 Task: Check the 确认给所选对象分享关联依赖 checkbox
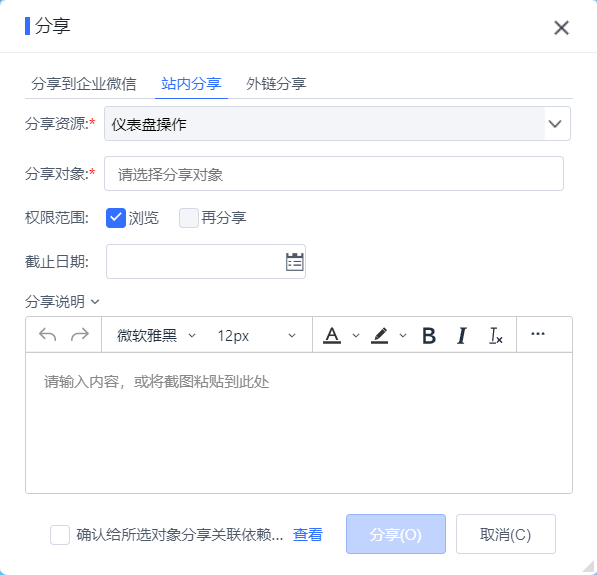coord(60,535)
